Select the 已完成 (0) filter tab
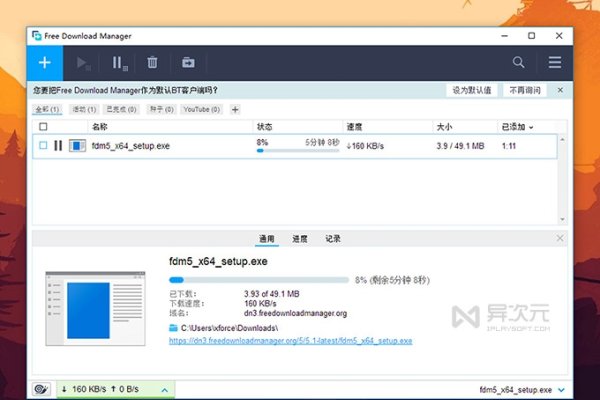Image resolution: width=600 pixels, height=400 pixels. click(x=121, y=109)
